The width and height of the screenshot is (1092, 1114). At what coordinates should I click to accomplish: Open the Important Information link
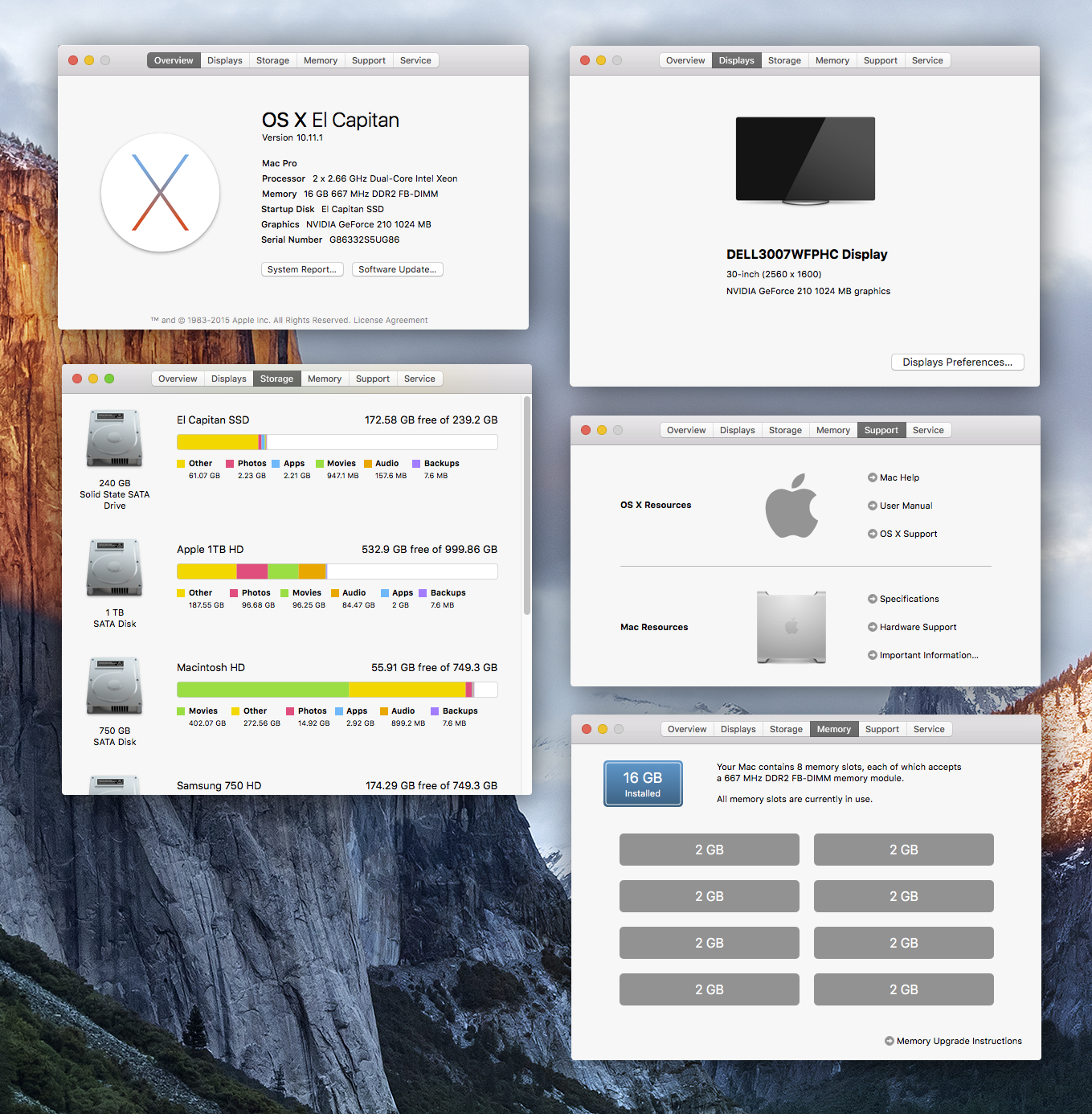click(929, 655)
